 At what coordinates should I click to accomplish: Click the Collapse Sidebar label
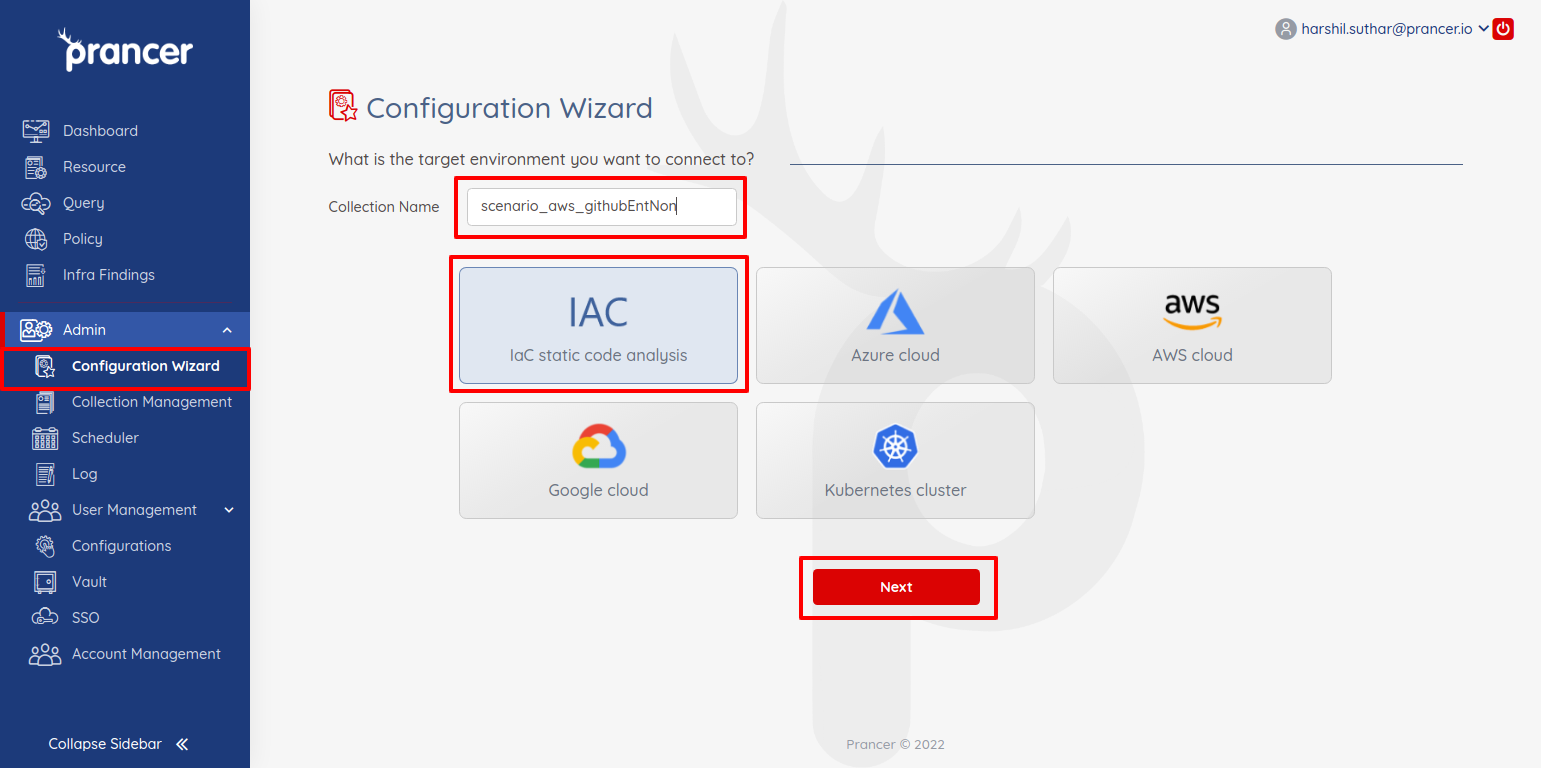point(105,744)
